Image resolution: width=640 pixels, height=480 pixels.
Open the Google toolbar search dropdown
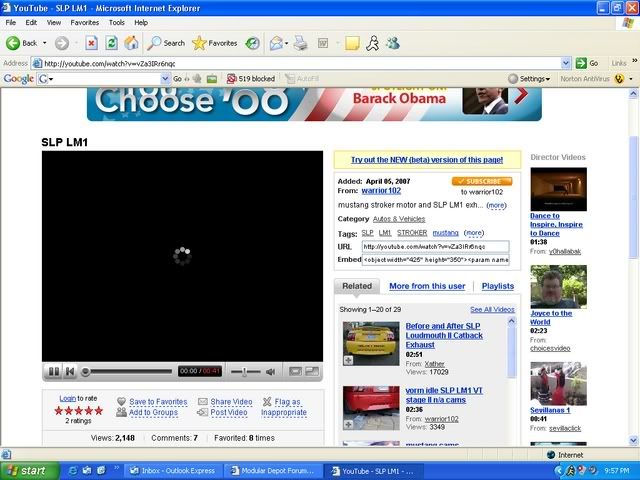[165, 78]
